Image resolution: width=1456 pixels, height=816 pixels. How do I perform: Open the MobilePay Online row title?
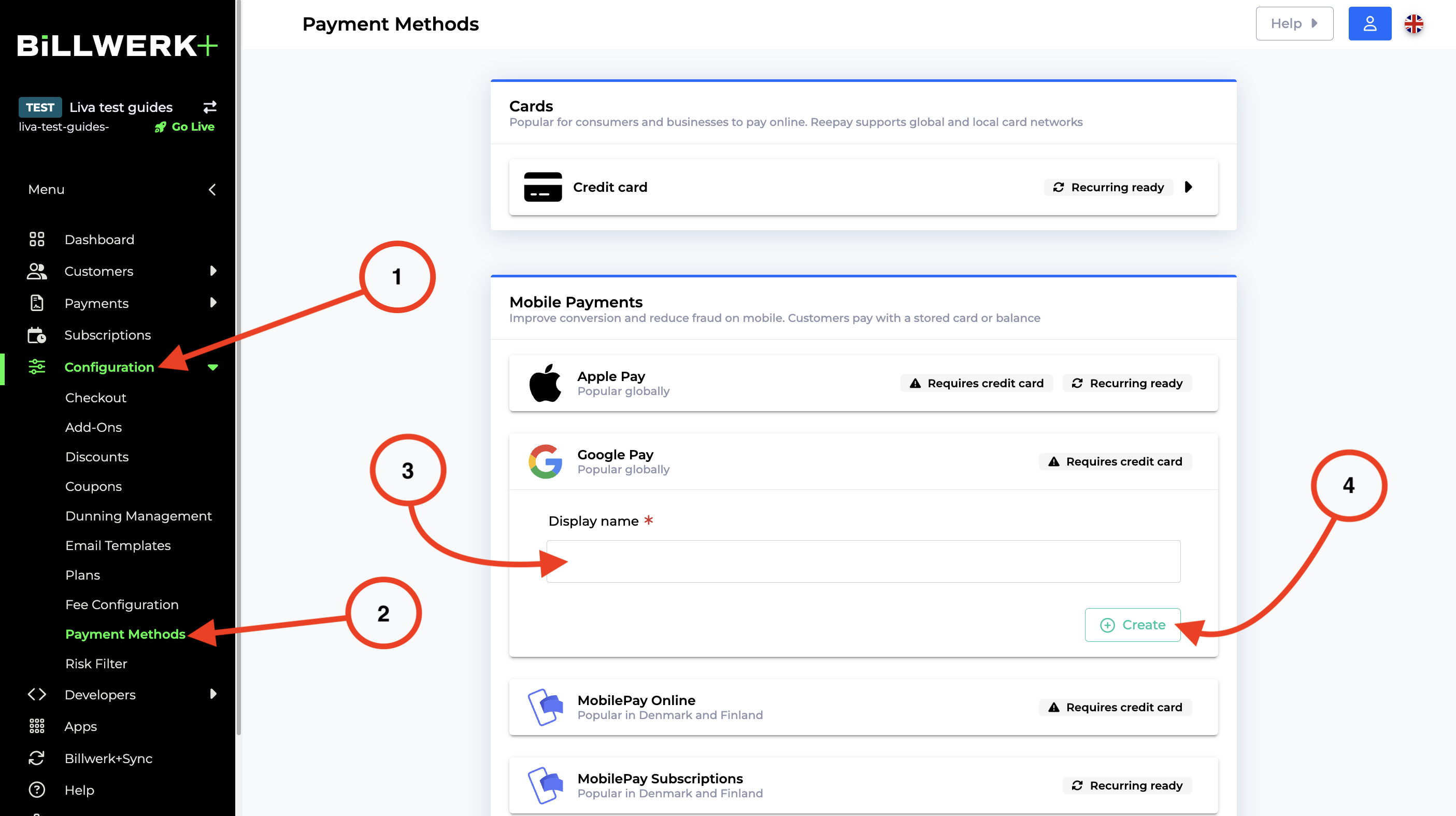pos(636,700)
